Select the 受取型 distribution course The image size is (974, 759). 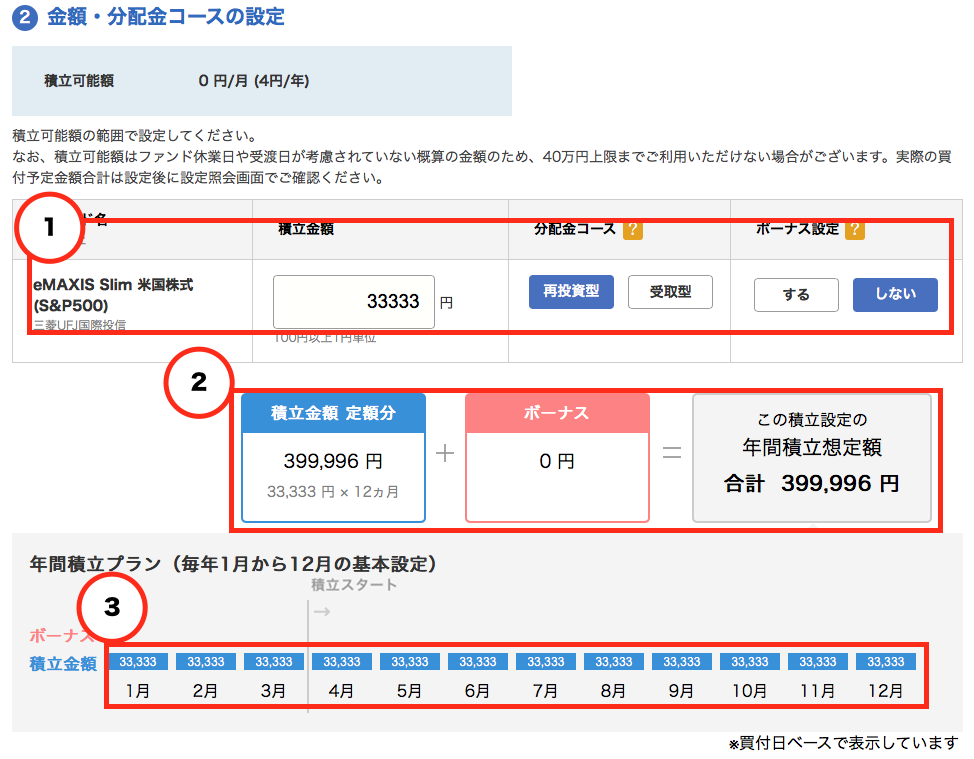click(x=670, y=292)
